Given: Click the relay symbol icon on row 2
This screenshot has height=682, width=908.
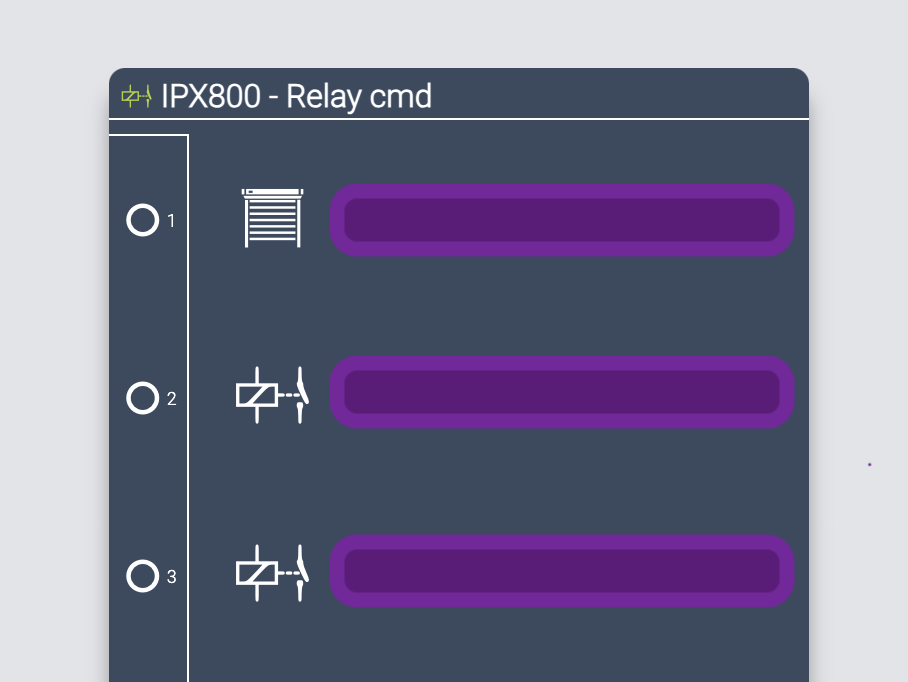Looking at the screenshot, I should pyautogui.click(x=273, y=395).
